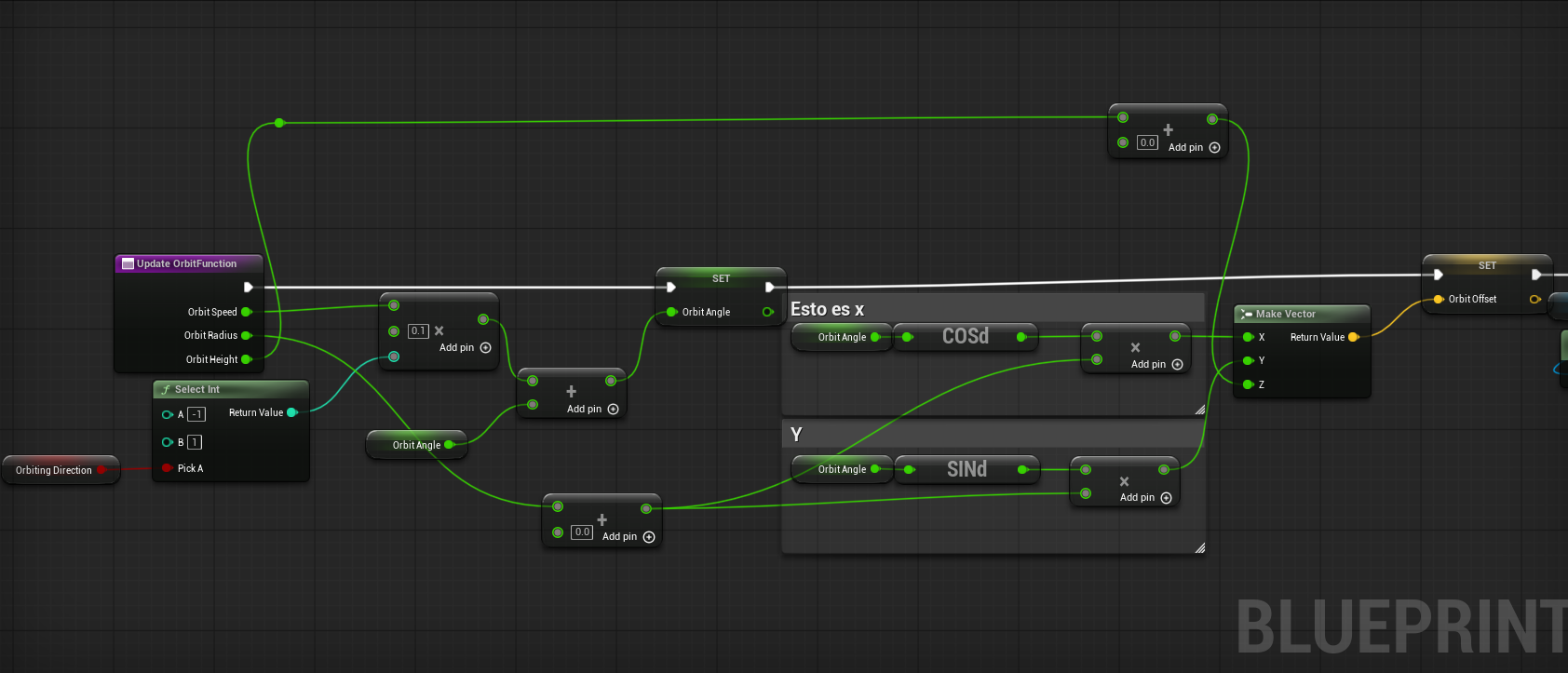The height and width of the screenshot is (673, 1568).
Task: Click resize handle of 'Y' comment box
Action: pyautogui.click(x=1199, y=547)
